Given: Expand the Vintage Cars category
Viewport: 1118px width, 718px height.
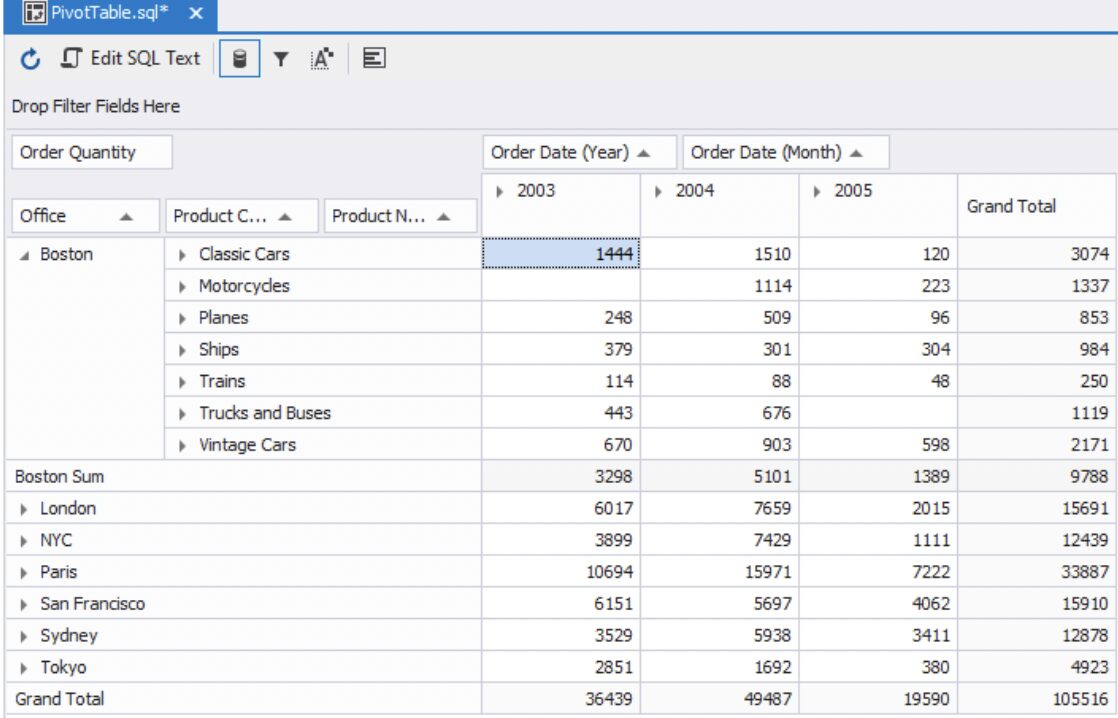Looking at the screenshot, I should pyautogui.click(x=183, y=446).
